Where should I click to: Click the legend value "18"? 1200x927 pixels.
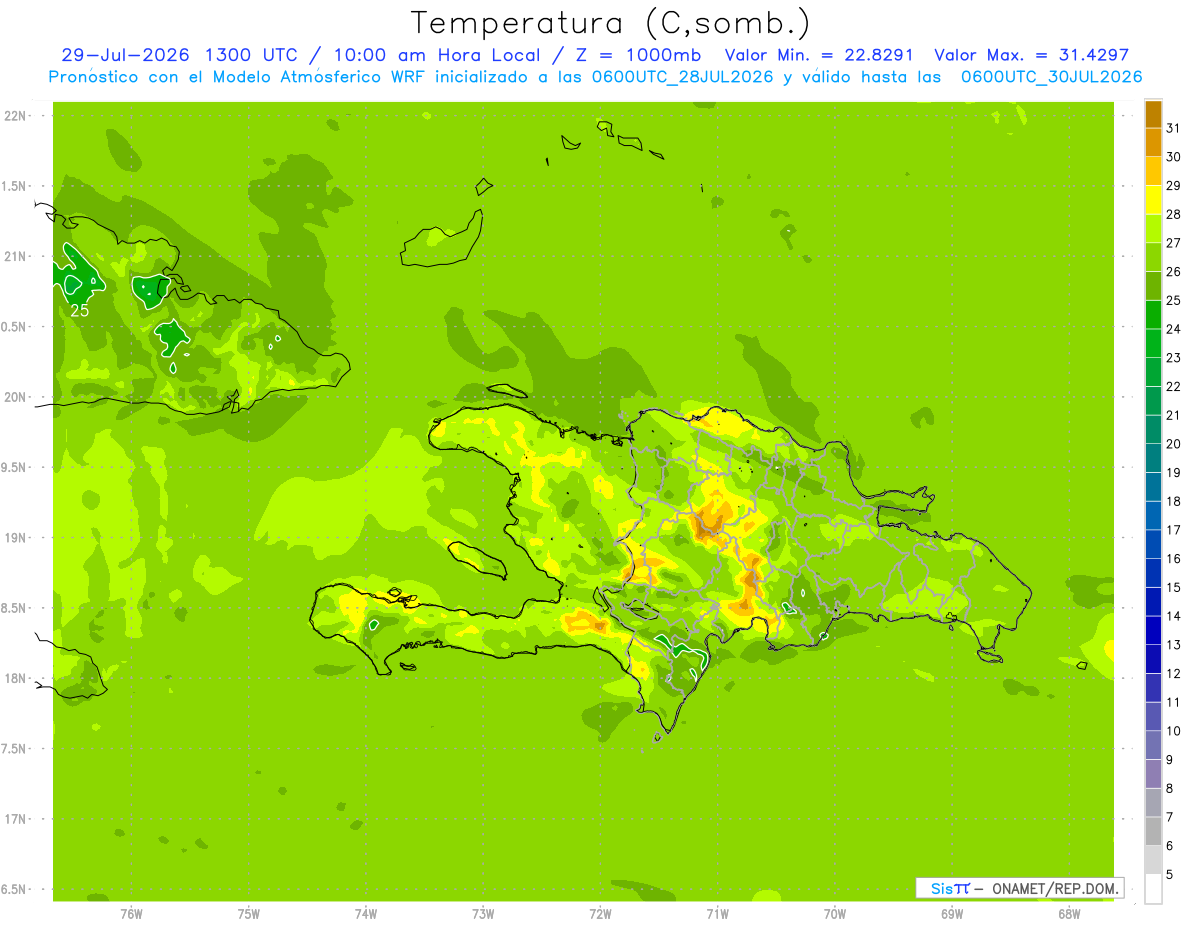[1173, 501]
